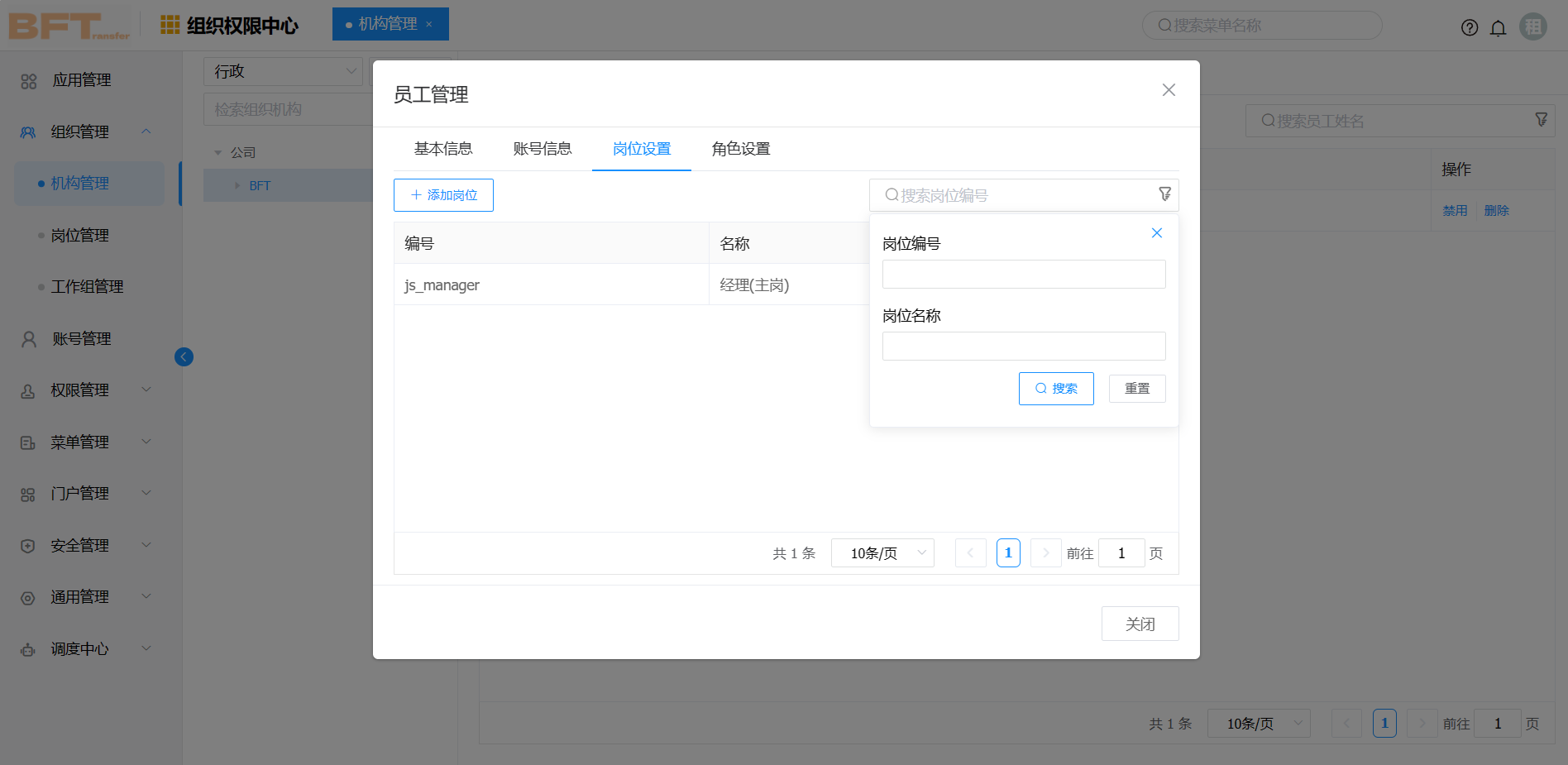Collapse the sidebar with the arrow handle
The width and height of the screenshot is (1568, 765).
pos(184,356)
